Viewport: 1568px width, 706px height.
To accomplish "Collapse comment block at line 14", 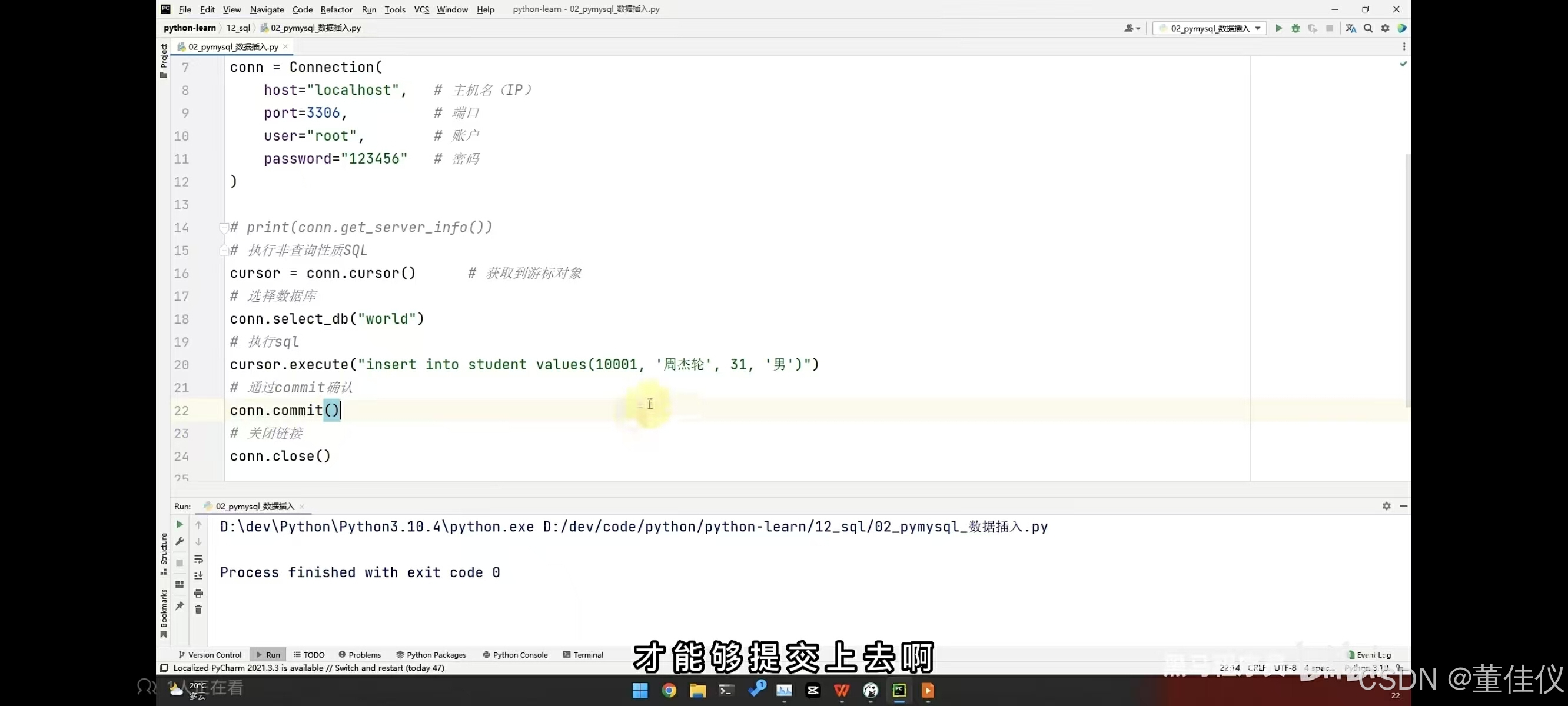I will pos(224,228).
